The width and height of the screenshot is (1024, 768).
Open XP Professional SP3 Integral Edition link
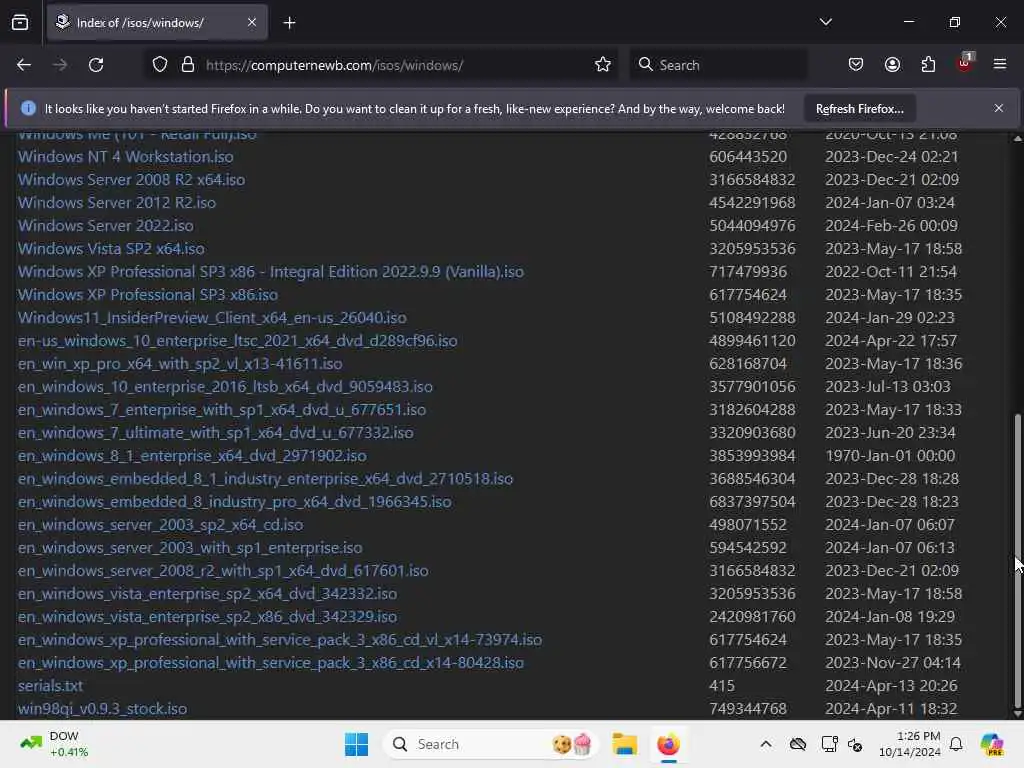click(x=270, y=272)
